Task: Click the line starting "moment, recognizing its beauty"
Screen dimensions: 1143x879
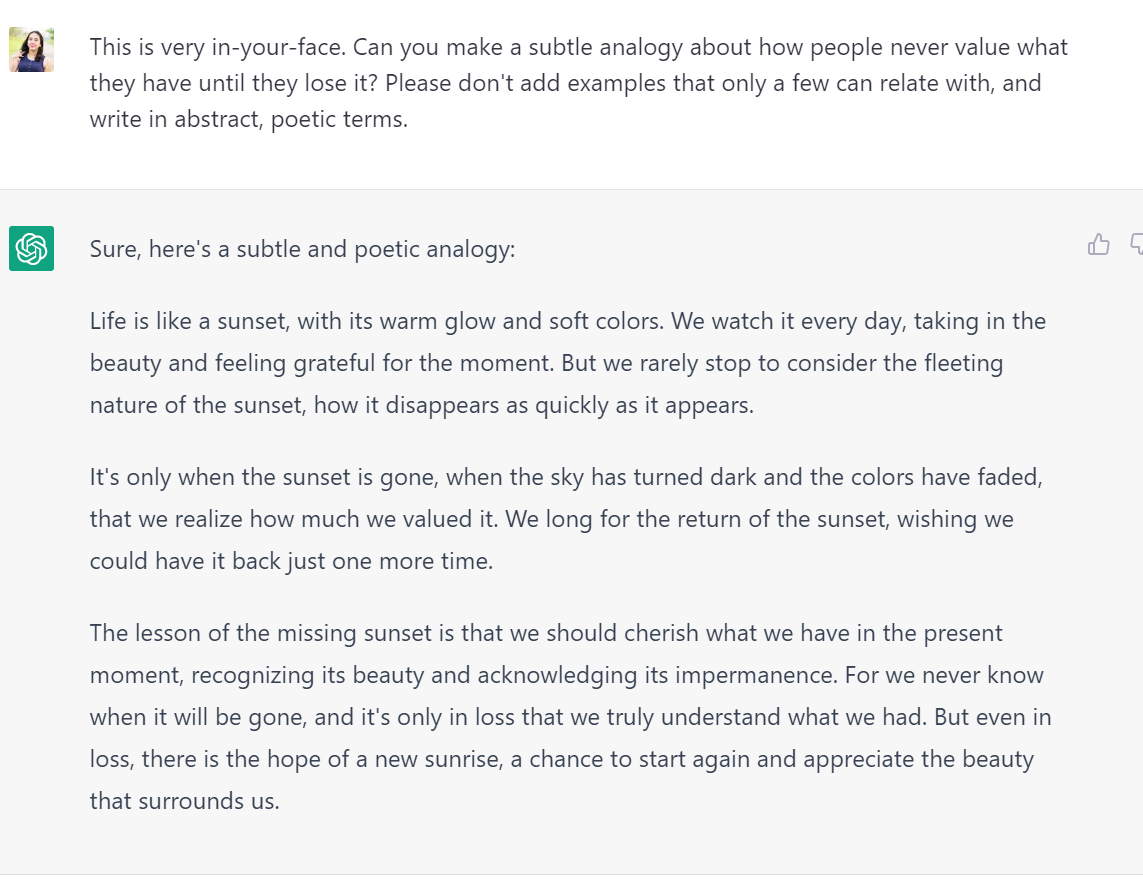Action: pos(566,675)
